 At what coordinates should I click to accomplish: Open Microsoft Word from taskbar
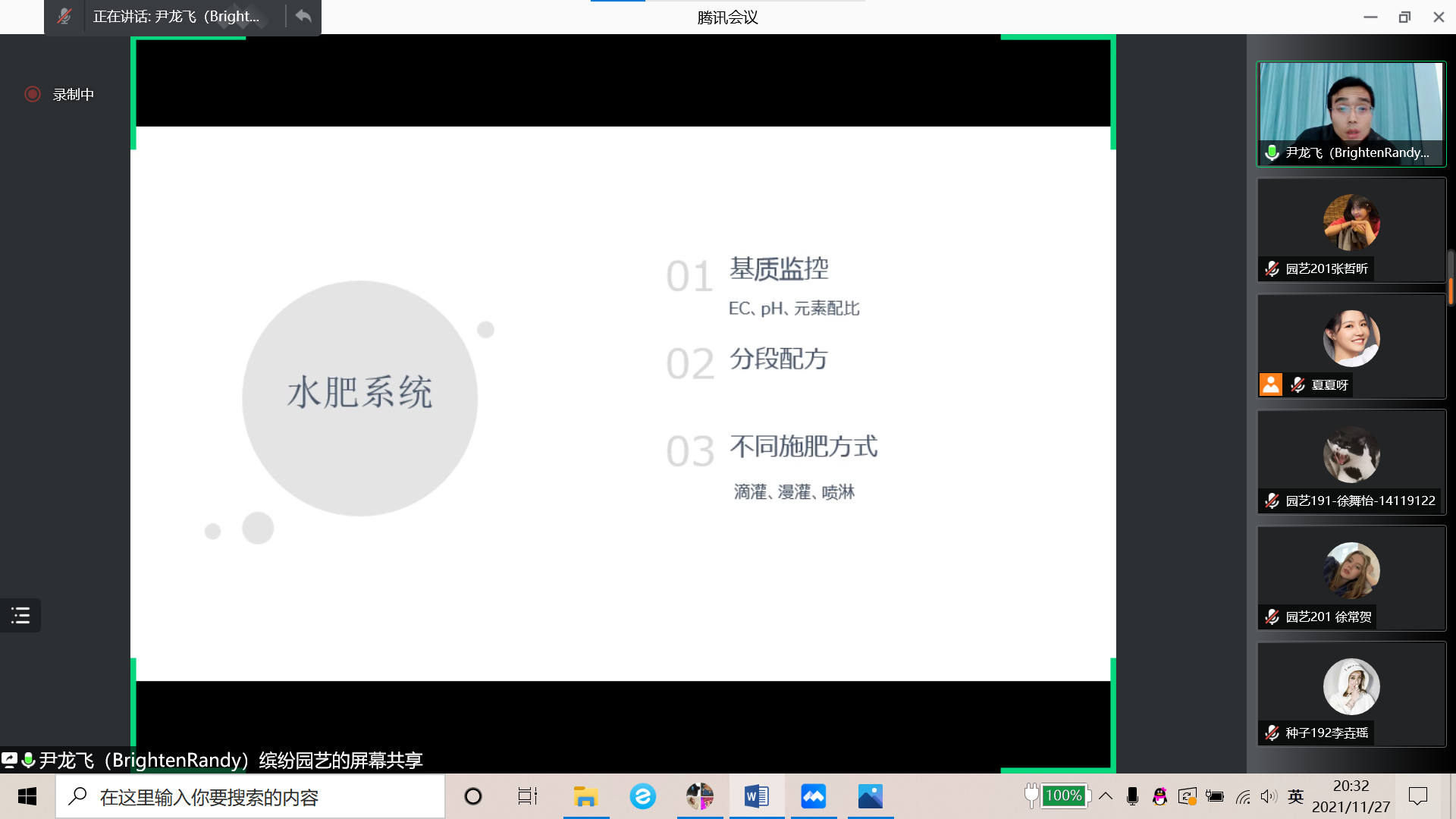tap(756, 796)
